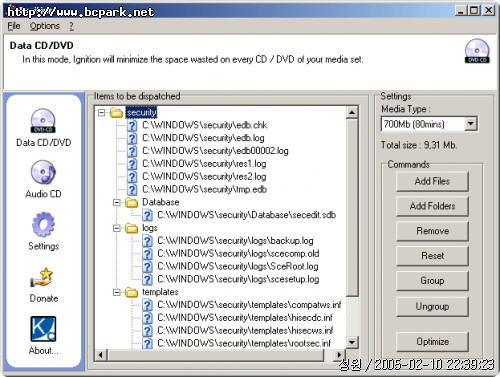Screen dimensions: 500x377
Task: Click the Remove button
Action: pyautogui.click(x=432, y=231)
